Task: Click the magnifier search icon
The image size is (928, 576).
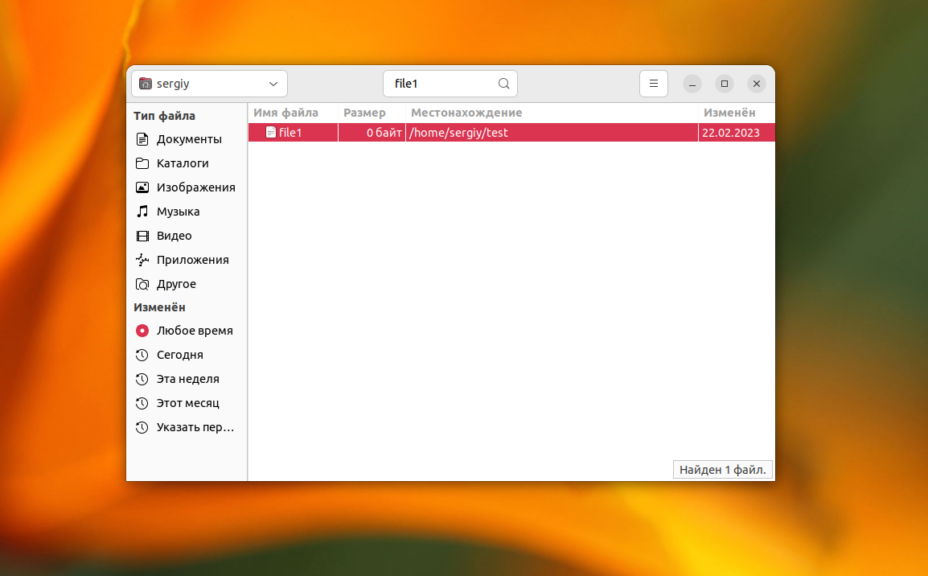Action: pyautogui.click(x=504, y=84)
